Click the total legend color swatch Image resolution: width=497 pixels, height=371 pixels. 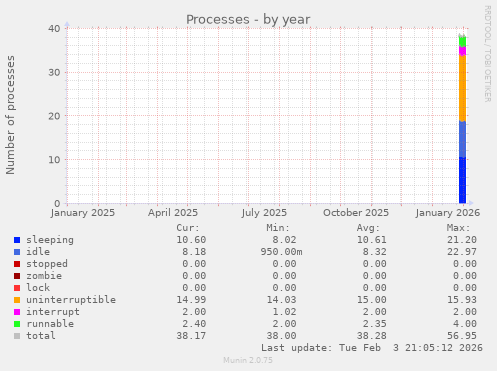[x=17, y=336]
